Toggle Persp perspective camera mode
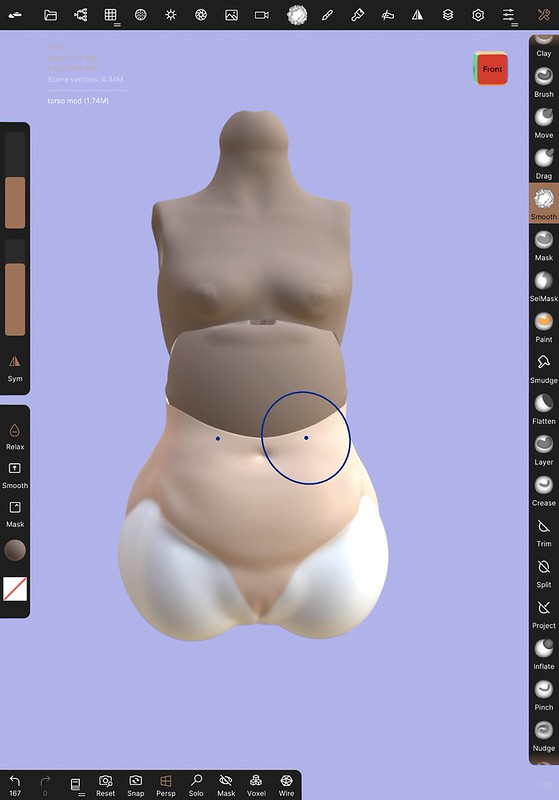The width and height of the screenshot is (559, 800). pos(166,785)
